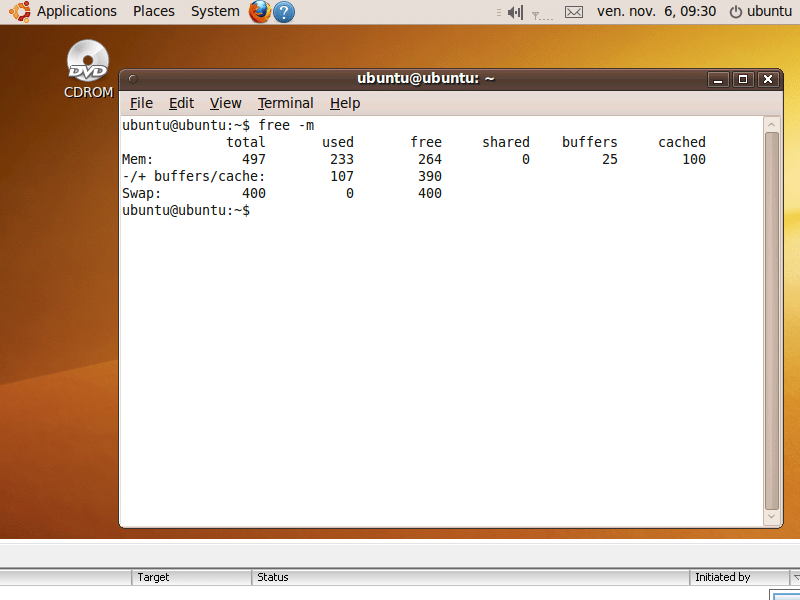Viewport: 800px width, 600px height.
Task: Click the cached value 100
Action: (x=694, y=159)
